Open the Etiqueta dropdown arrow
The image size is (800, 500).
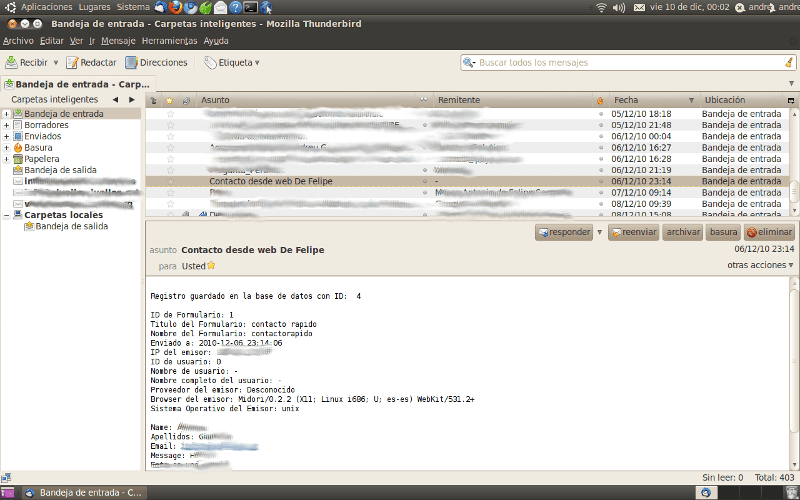click(x=257, y=62)
